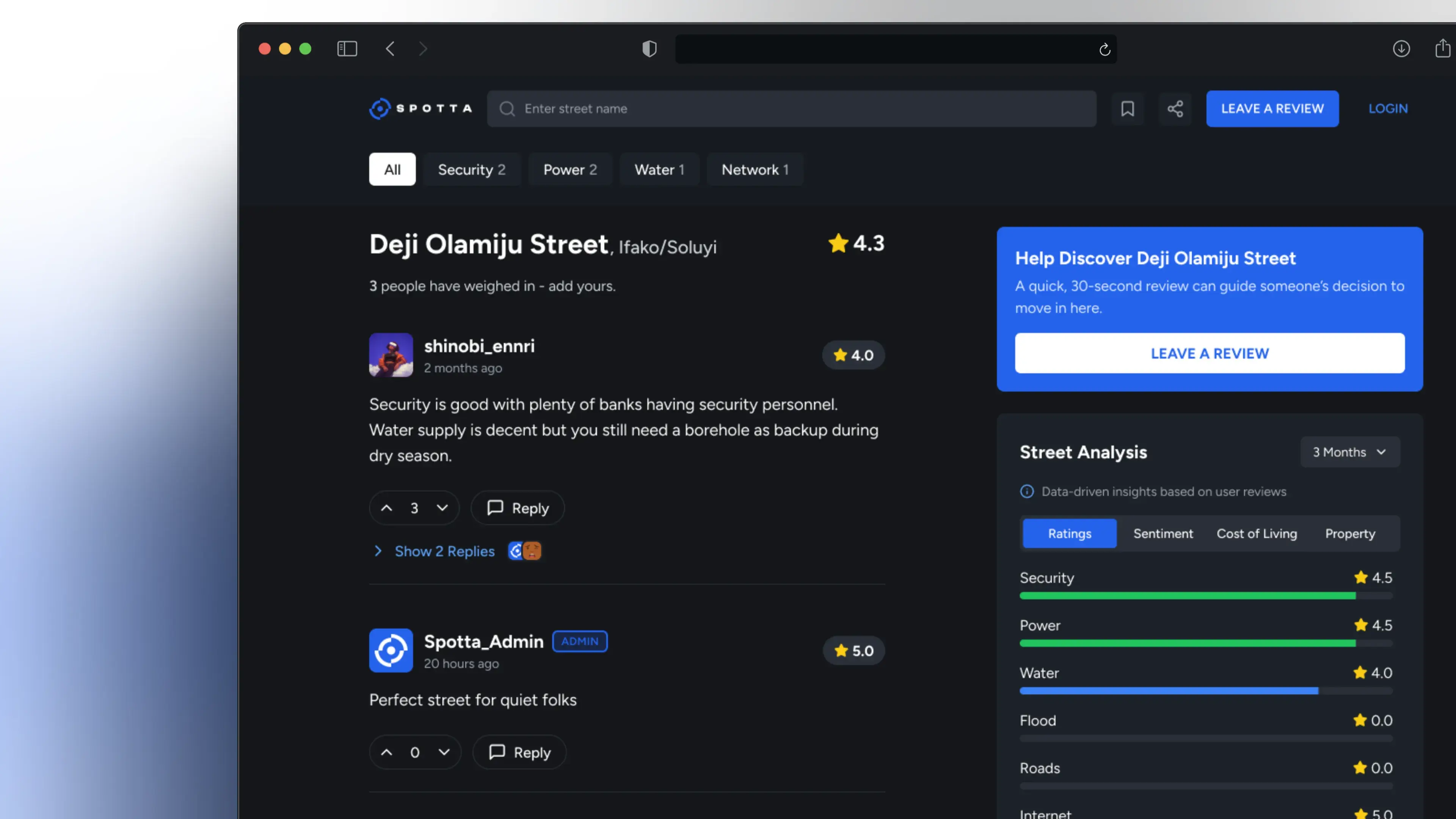
Task: Downvote Spotta_Admin's review
Action: [x=444, y=752]
